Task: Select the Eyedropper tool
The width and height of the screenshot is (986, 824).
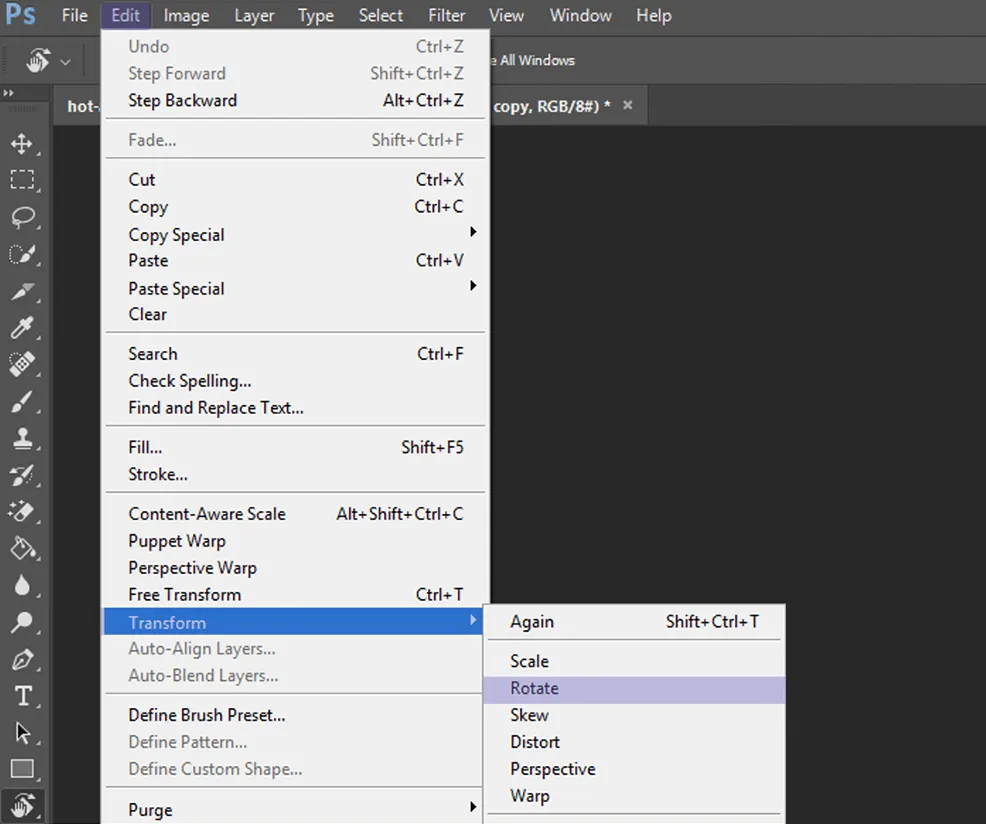Action: point(22,328)
